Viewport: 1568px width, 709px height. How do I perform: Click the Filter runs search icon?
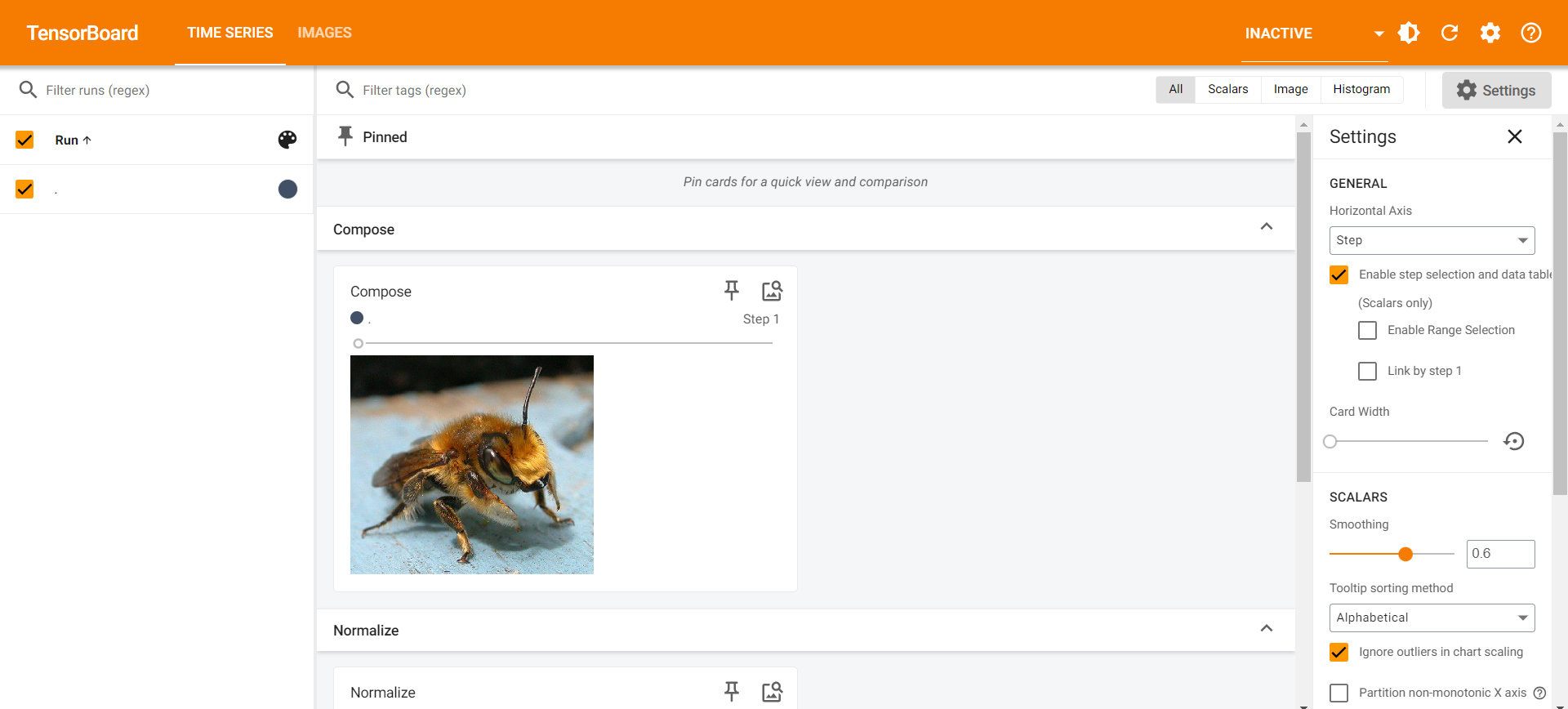[x=28, y=90]
